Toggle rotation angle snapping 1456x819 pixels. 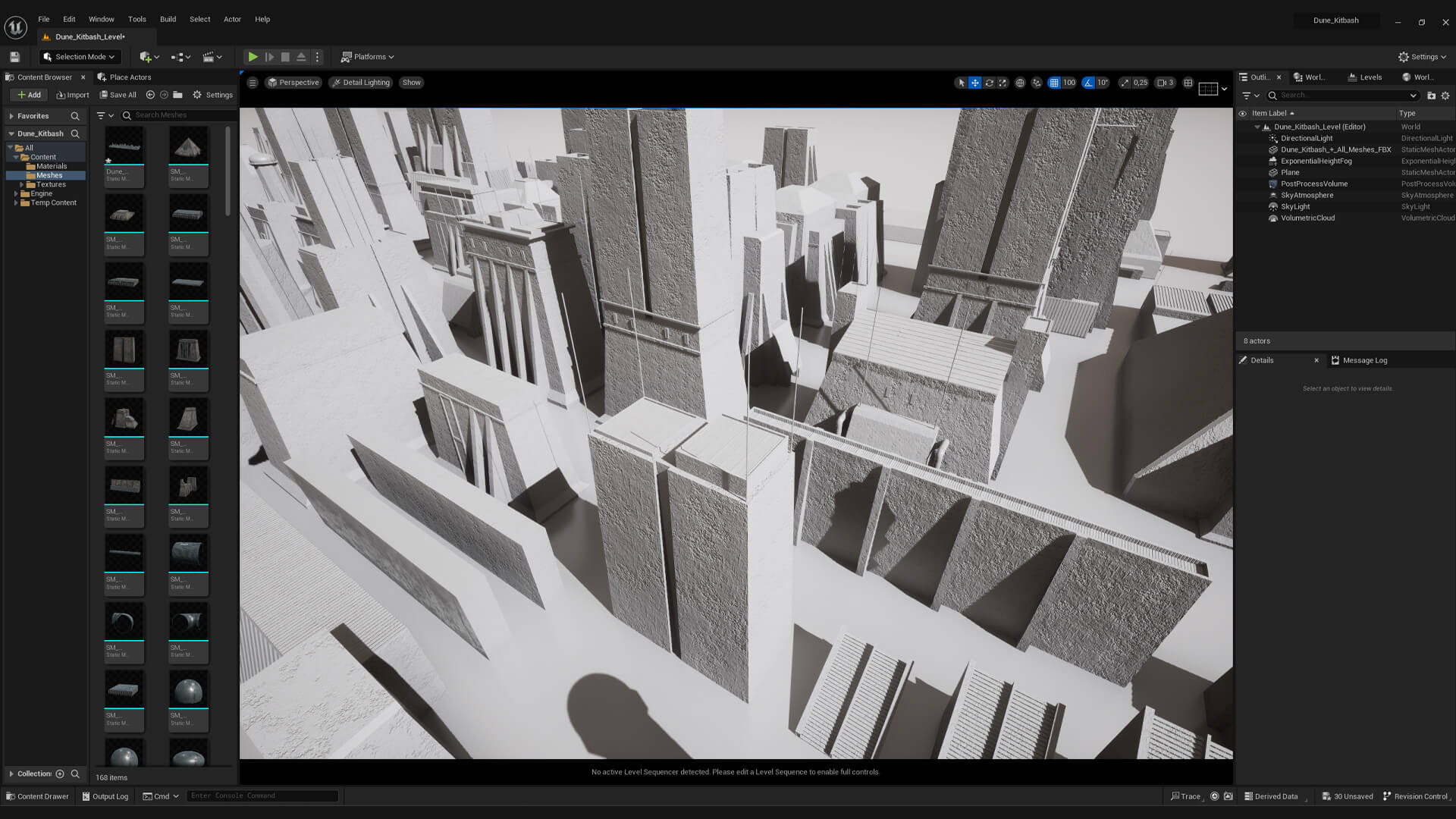[1088, 83]
